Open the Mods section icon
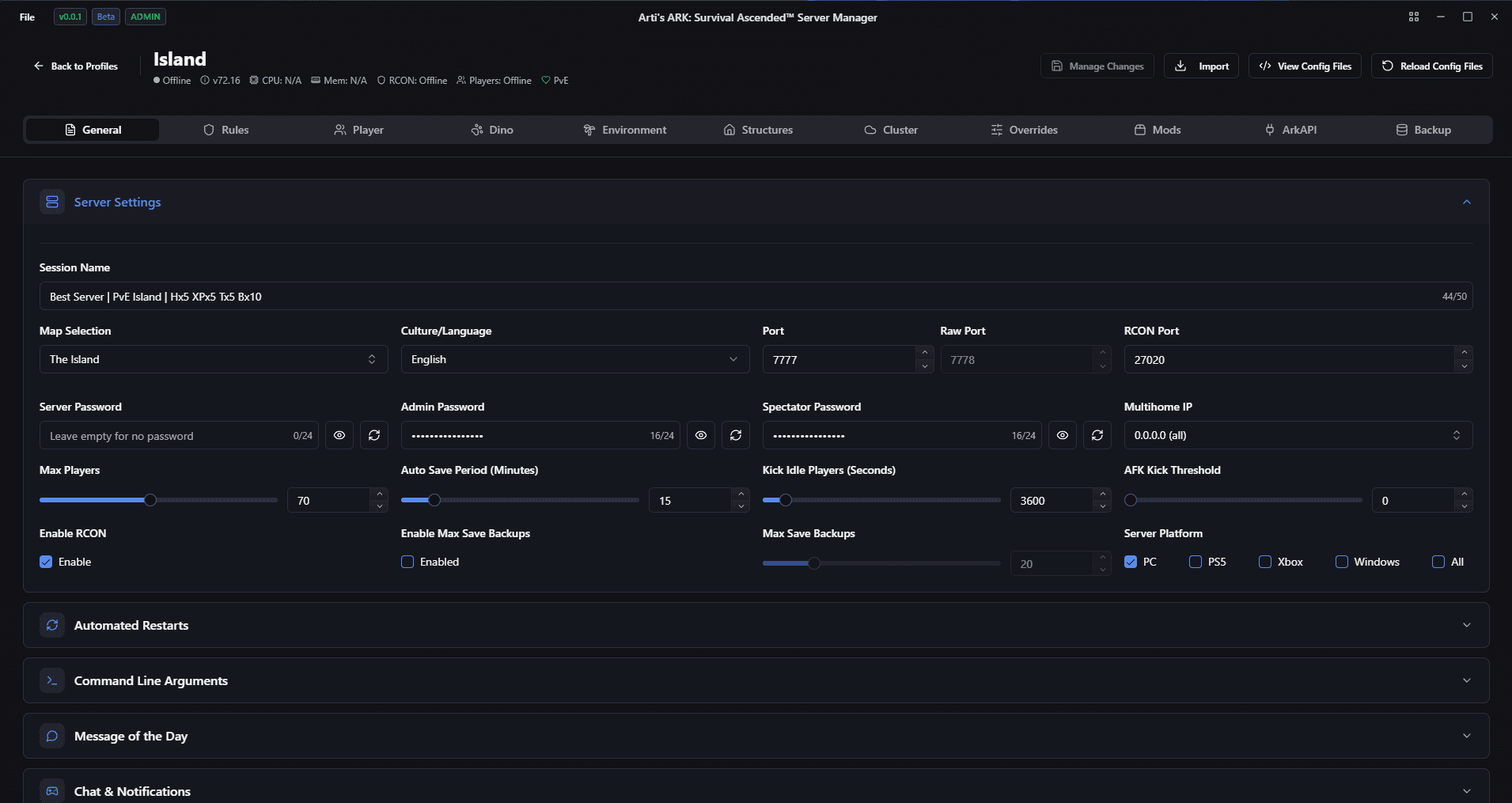 coord(1140,130)
